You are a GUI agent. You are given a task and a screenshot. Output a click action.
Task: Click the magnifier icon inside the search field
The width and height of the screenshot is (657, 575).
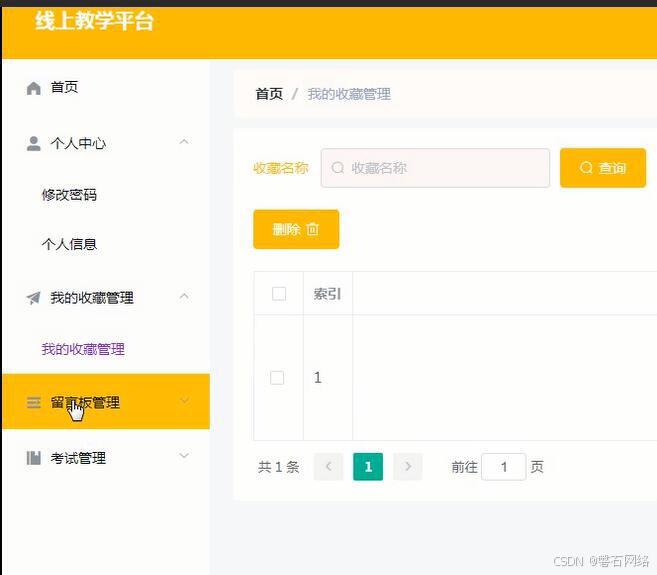click(x=338, y=168)
